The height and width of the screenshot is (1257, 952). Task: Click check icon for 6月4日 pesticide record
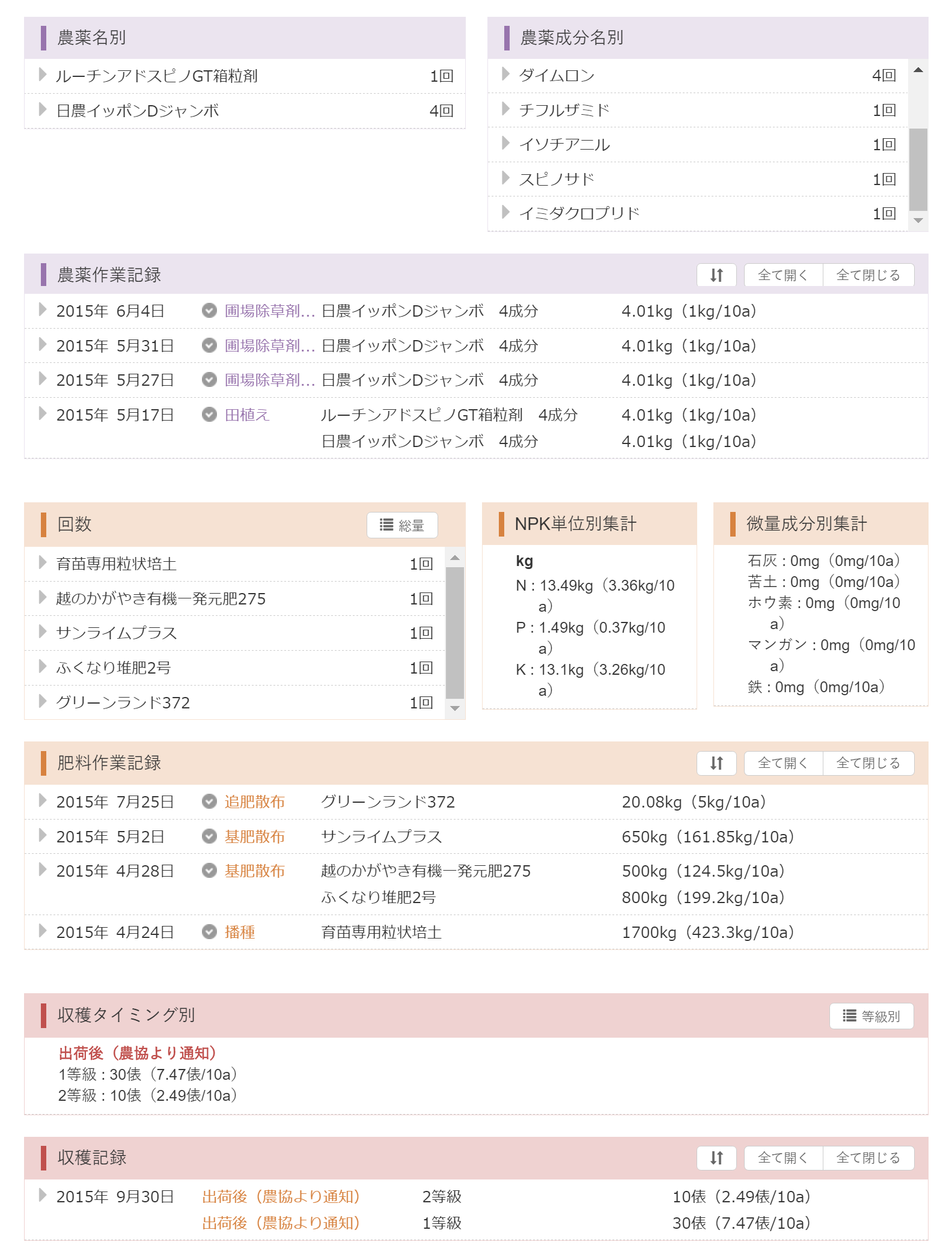click(x=209, y=311)
